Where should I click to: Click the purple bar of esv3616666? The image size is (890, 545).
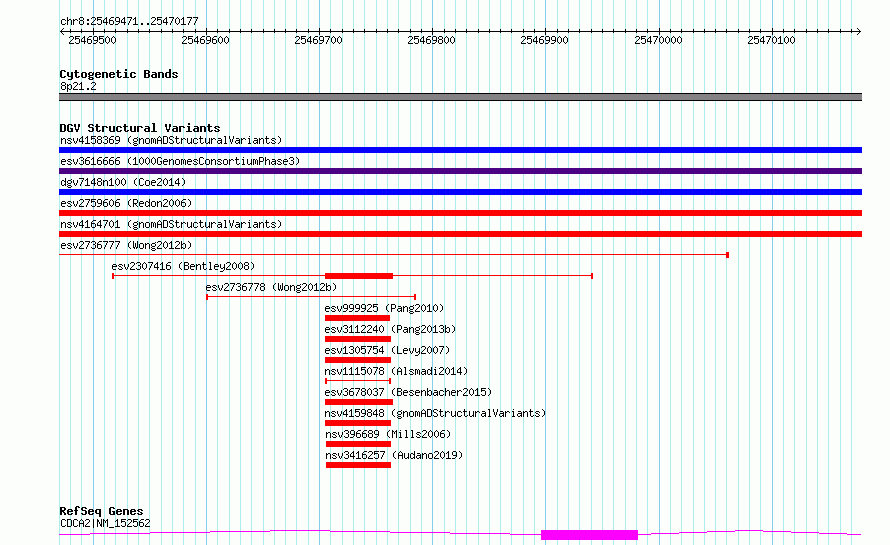pos(460,171)
